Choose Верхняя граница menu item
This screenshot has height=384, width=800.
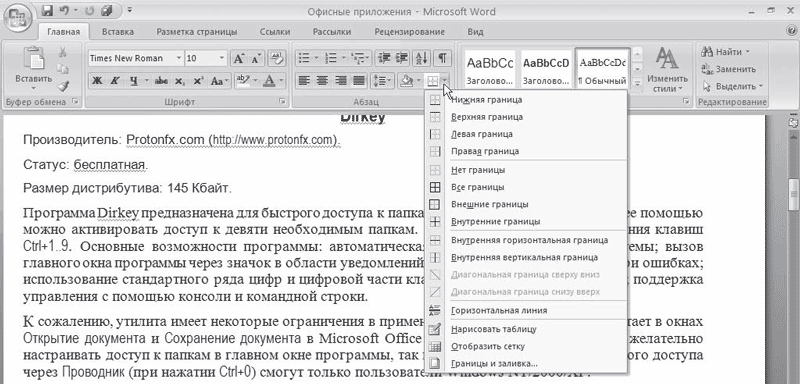click(x=526, y=117)
